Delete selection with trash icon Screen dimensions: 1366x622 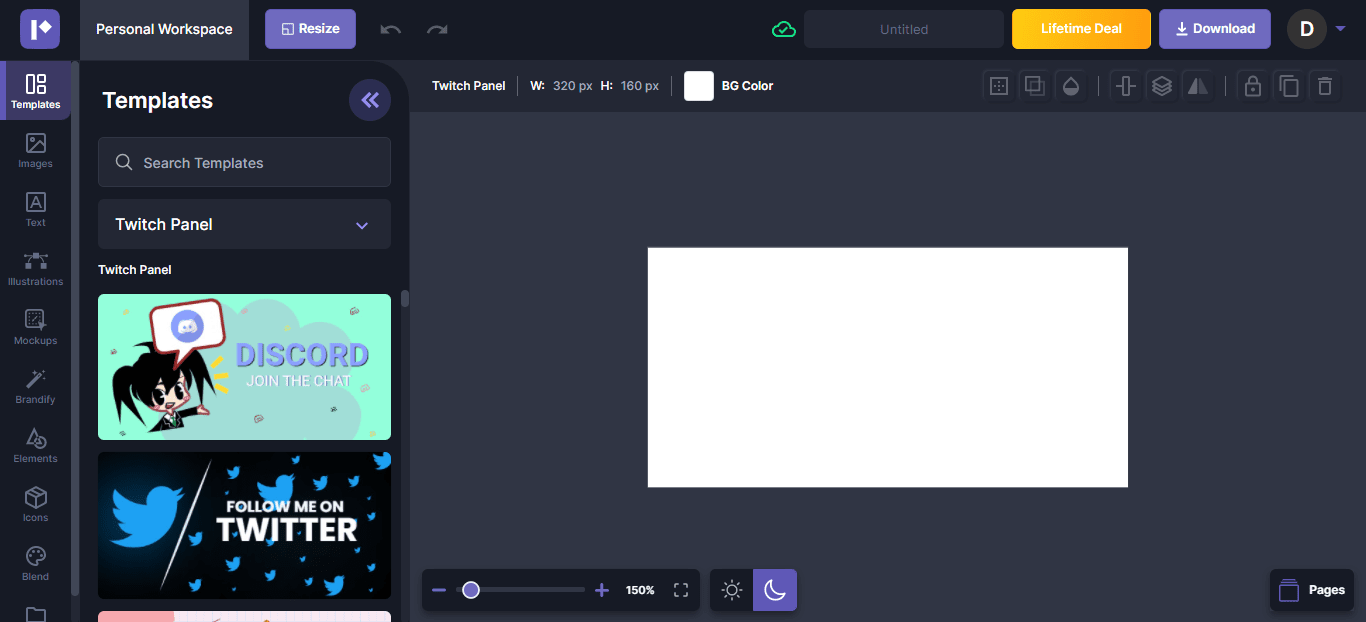point(1325,86)
